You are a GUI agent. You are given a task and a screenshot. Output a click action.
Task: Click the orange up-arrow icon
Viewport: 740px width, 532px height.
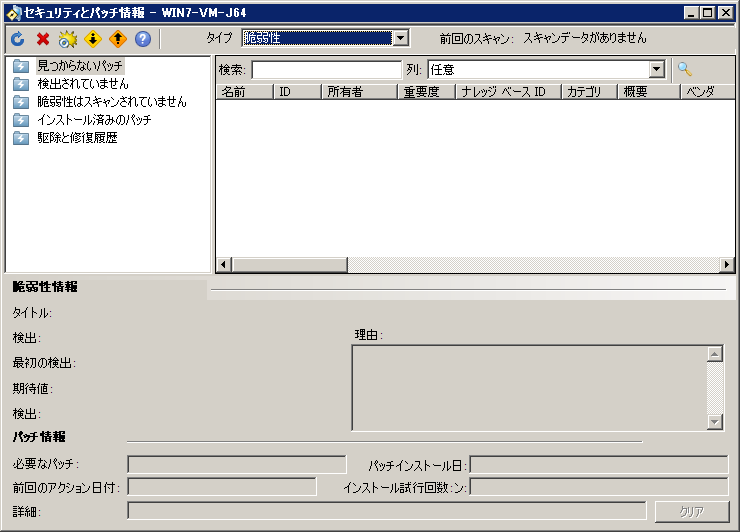tap(118, 39)
